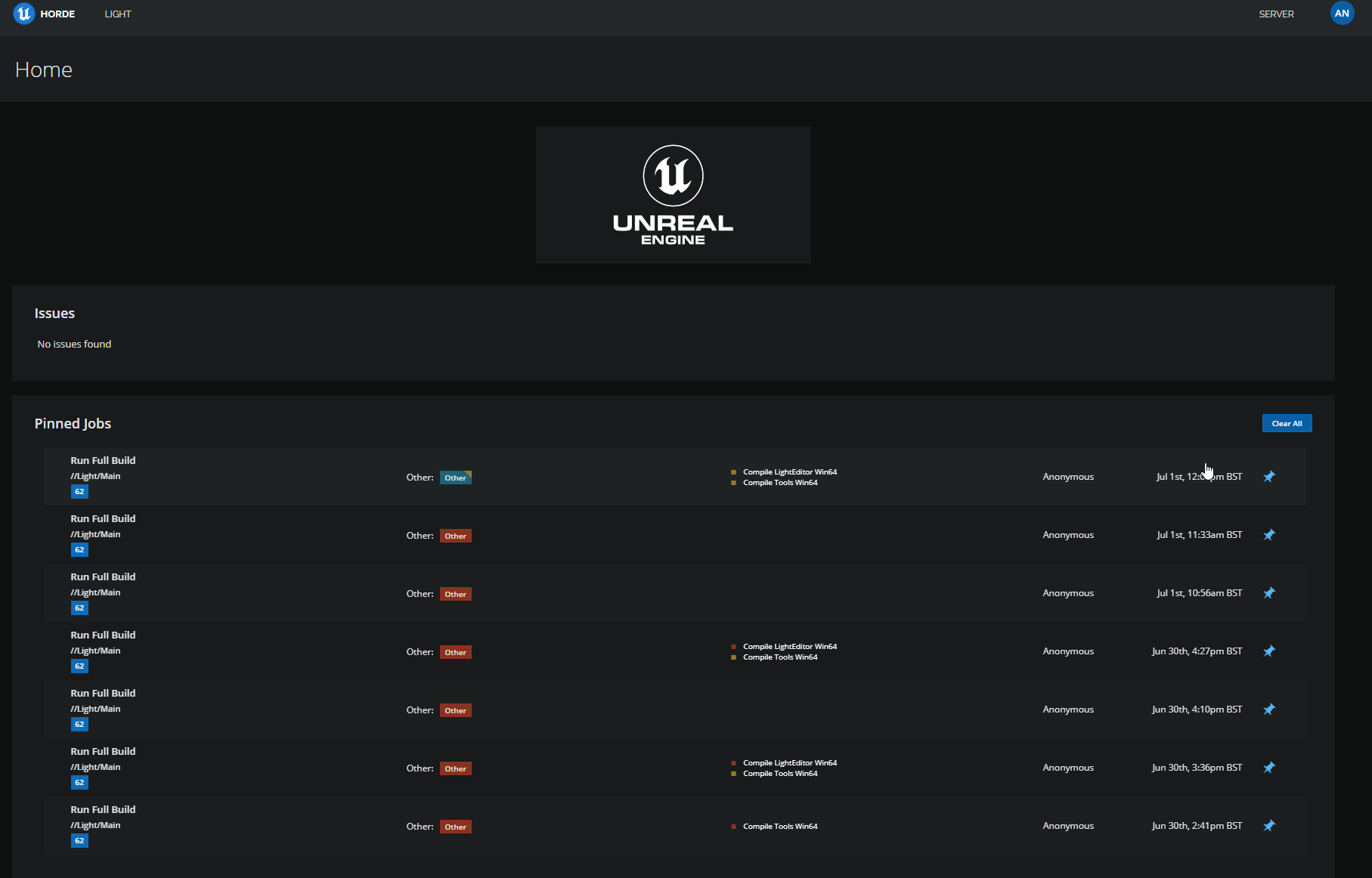The image size is (1372, 878).
Task: Open the AN user avatar menu
Action: click(1341, 13)
